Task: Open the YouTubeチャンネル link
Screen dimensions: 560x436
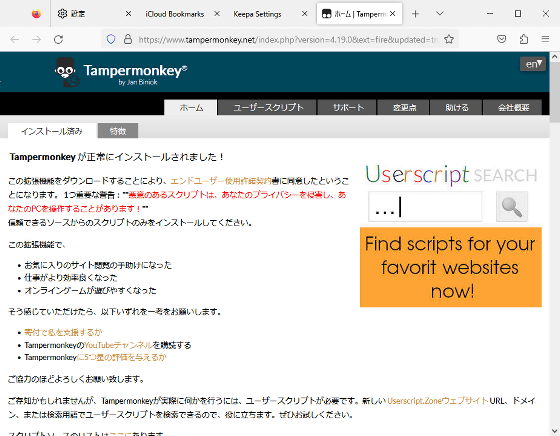Action: pyautogui.click(x=118, y=345)
